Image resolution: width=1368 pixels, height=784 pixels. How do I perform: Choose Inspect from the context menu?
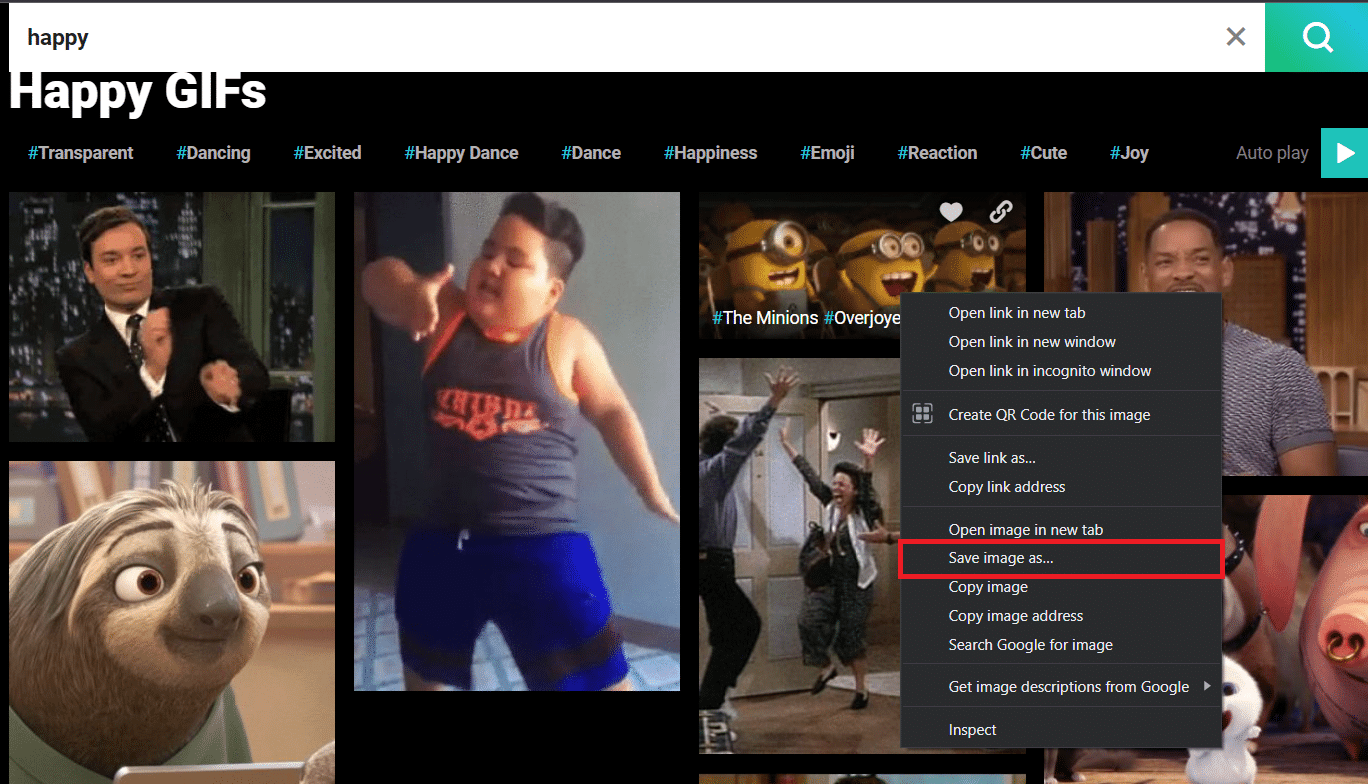[972, 730]
